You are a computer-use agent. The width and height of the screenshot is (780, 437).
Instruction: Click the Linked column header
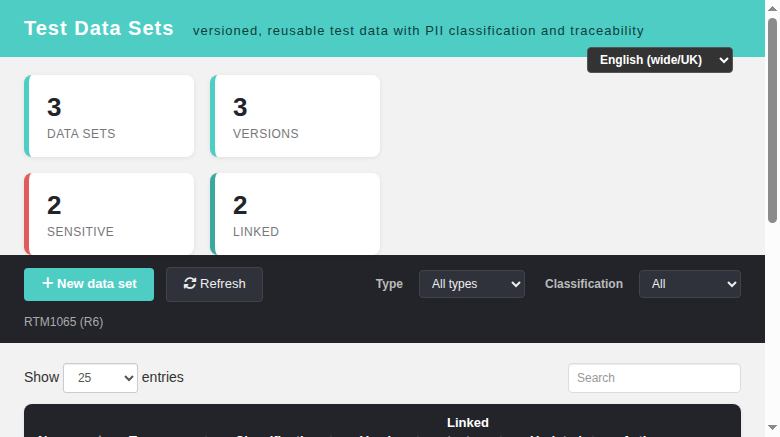point(468,423)
